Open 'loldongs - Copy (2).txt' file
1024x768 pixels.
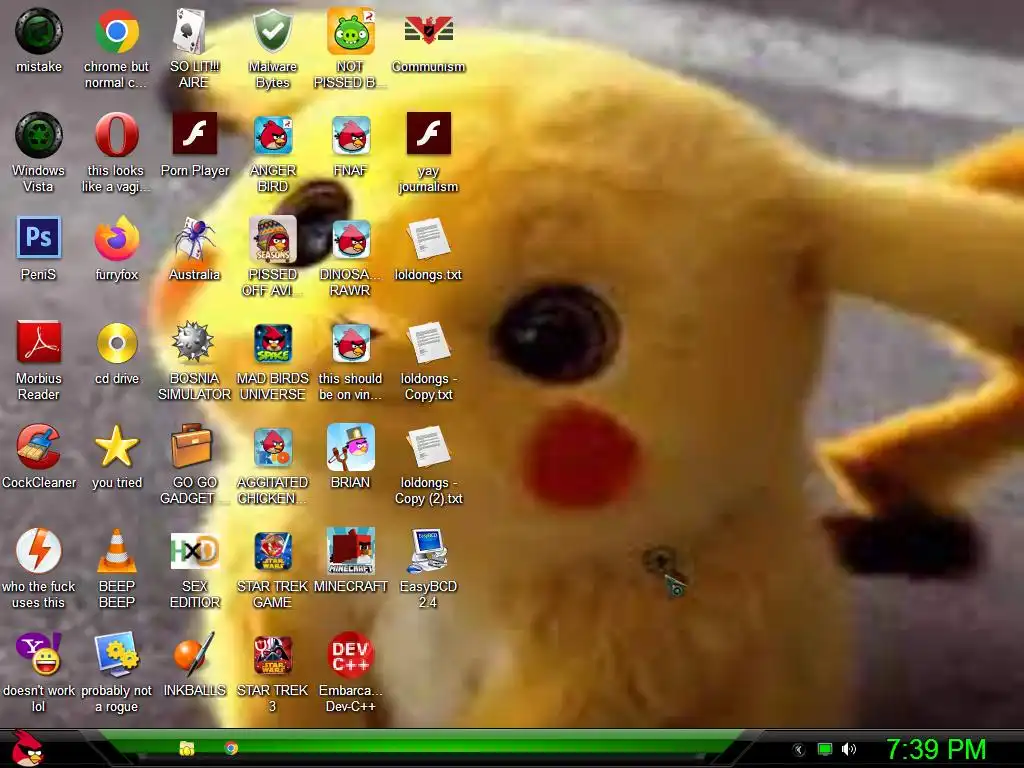click(428, 447)
